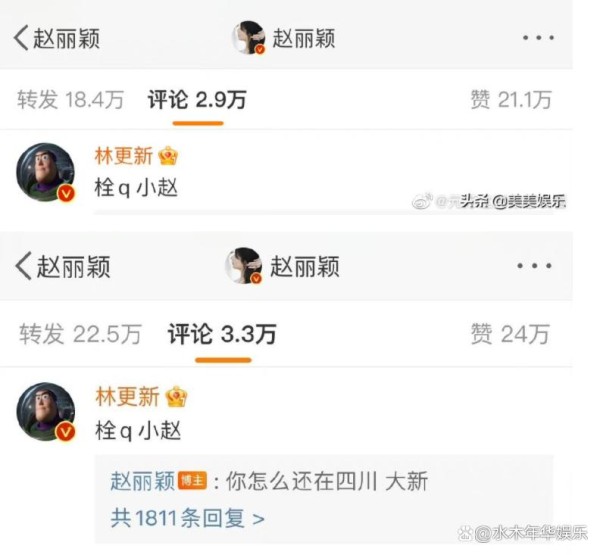This screenshot has width=600, height=555.
Task: Tap the back arrow in lower header
Action: click(23, 266)
